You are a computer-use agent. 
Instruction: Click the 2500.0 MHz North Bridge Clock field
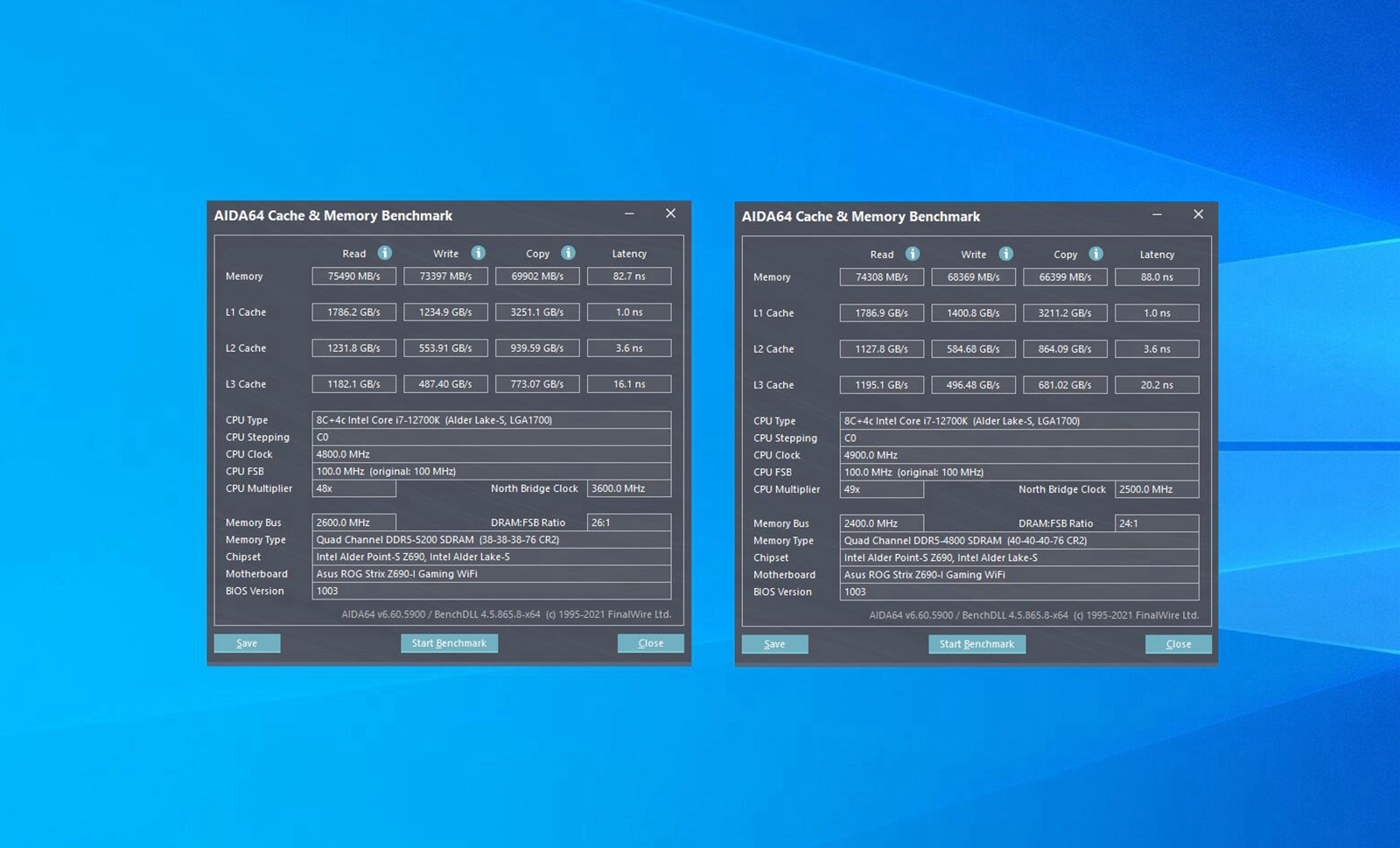click(1158, 489)
